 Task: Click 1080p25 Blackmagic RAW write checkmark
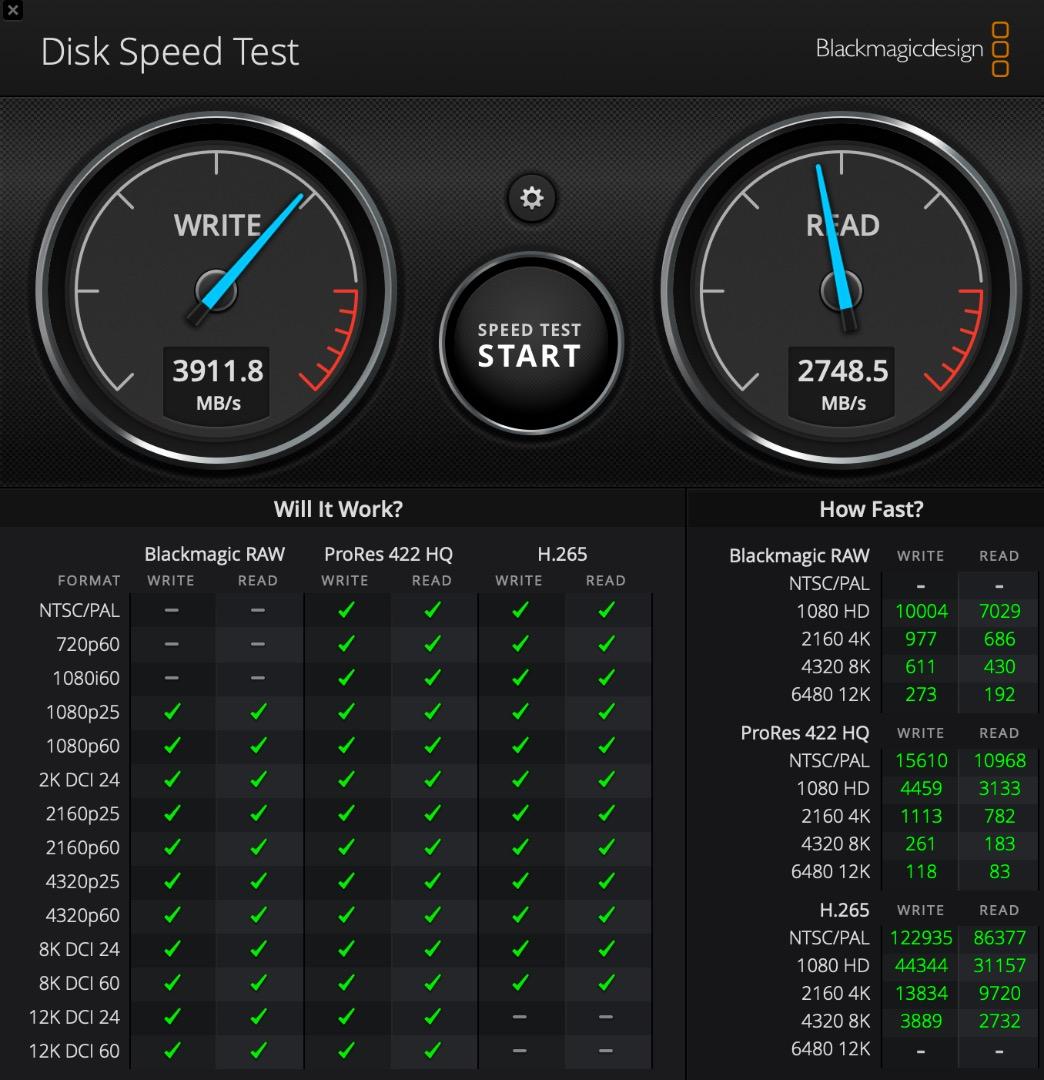click(172, 712)
